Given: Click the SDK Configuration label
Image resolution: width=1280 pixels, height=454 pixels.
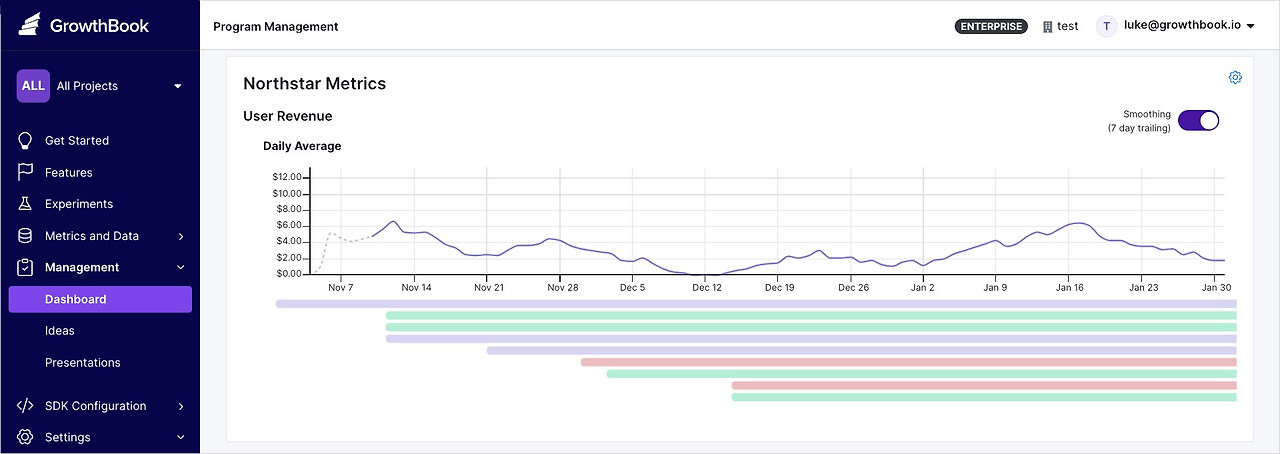Looking at the screenshot, I should click(95, 406).
